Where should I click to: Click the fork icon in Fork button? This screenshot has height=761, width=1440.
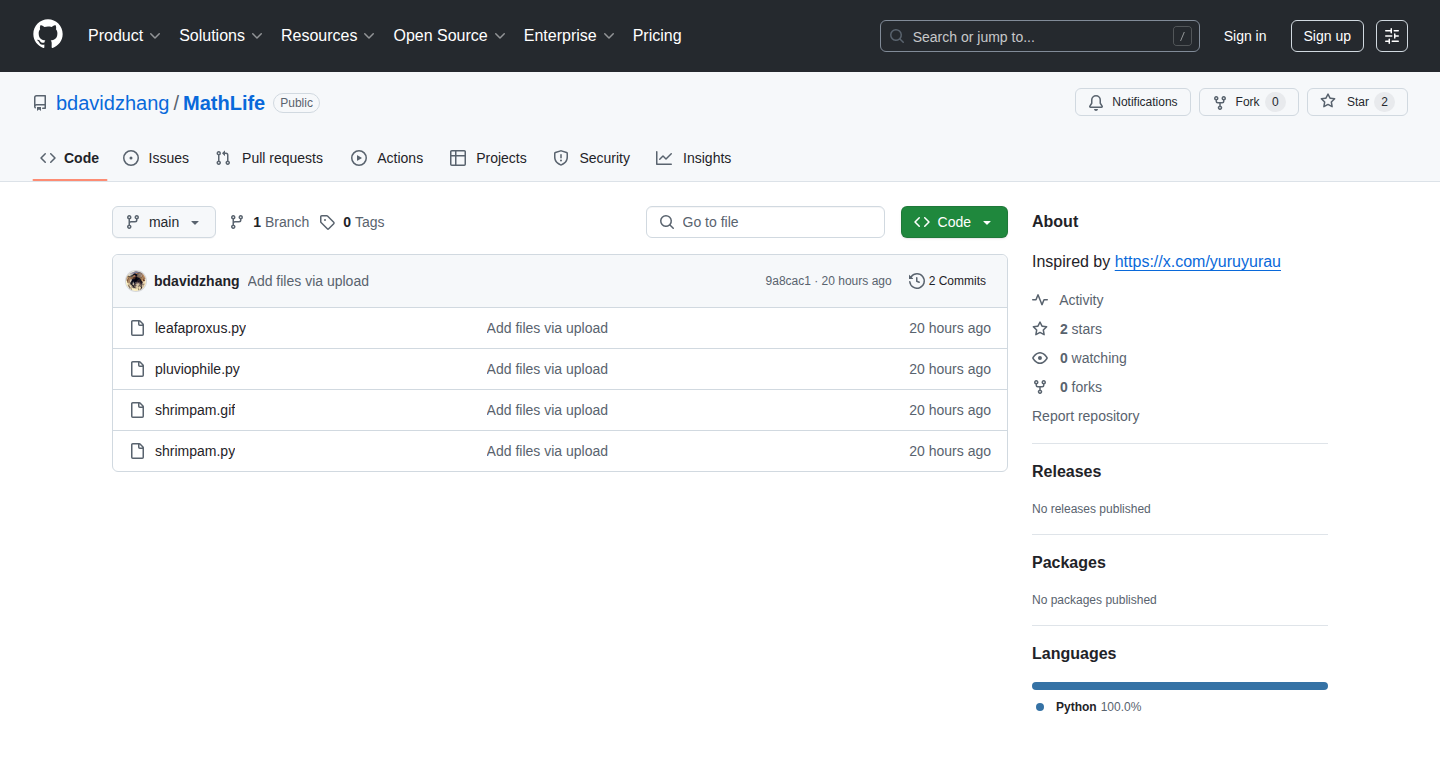point(1220,102)
